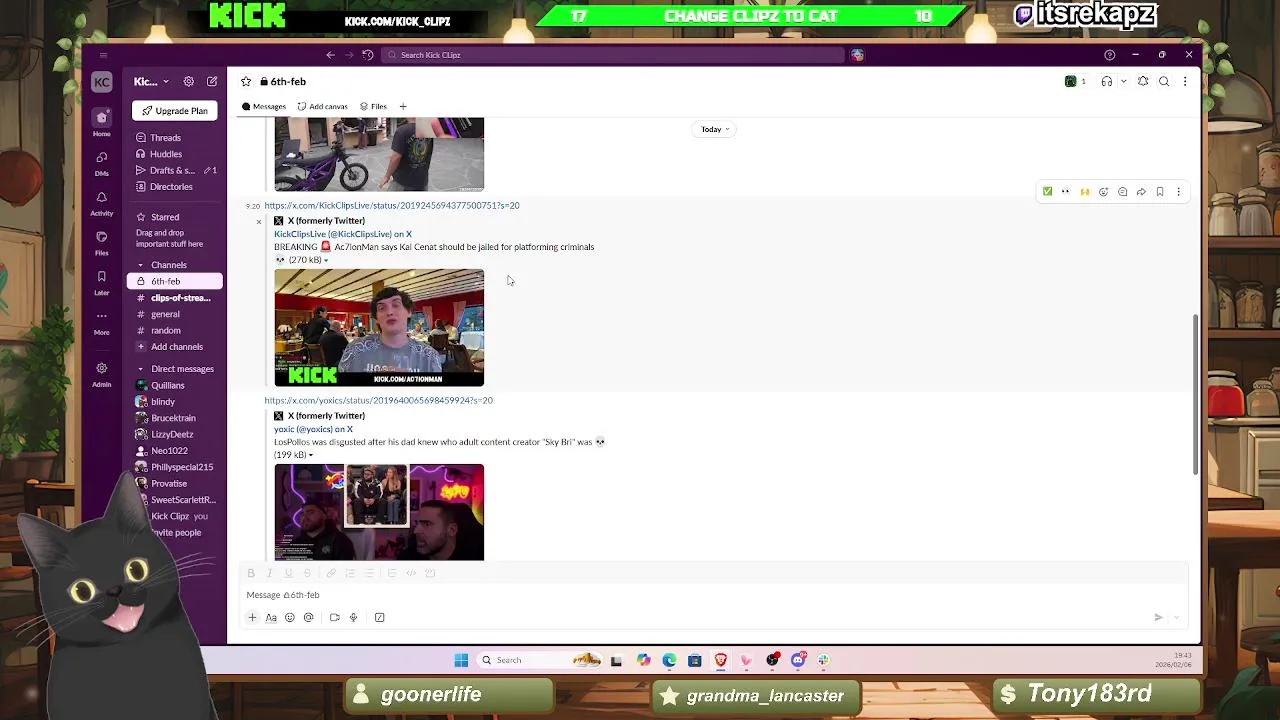Open the random channel
The width and height of the screenshot is (1280, 720).
click(175, 330)
